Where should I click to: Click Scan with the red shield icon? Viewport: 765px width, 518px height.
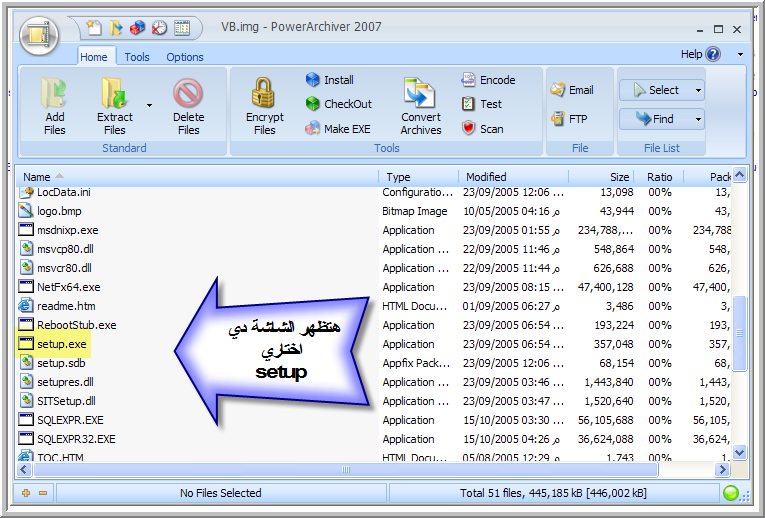coord(482,129)
